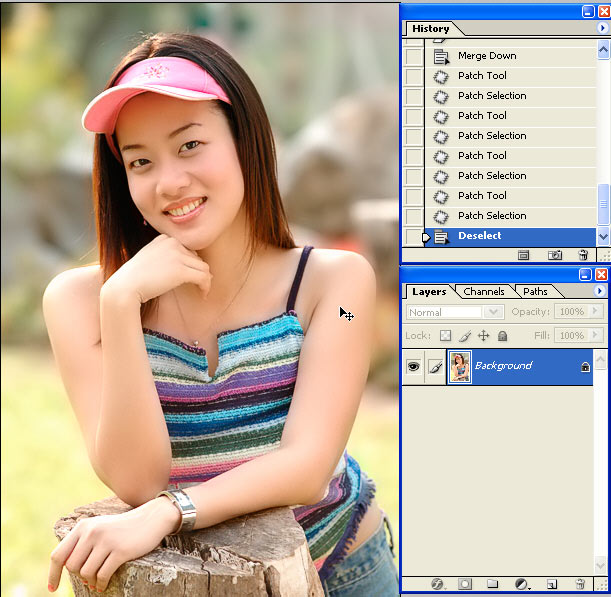The width and height of the screenshot is (611, 597).
Task: Select Patch Selection state directly above Deselect
Action: (x=510, y=216)
